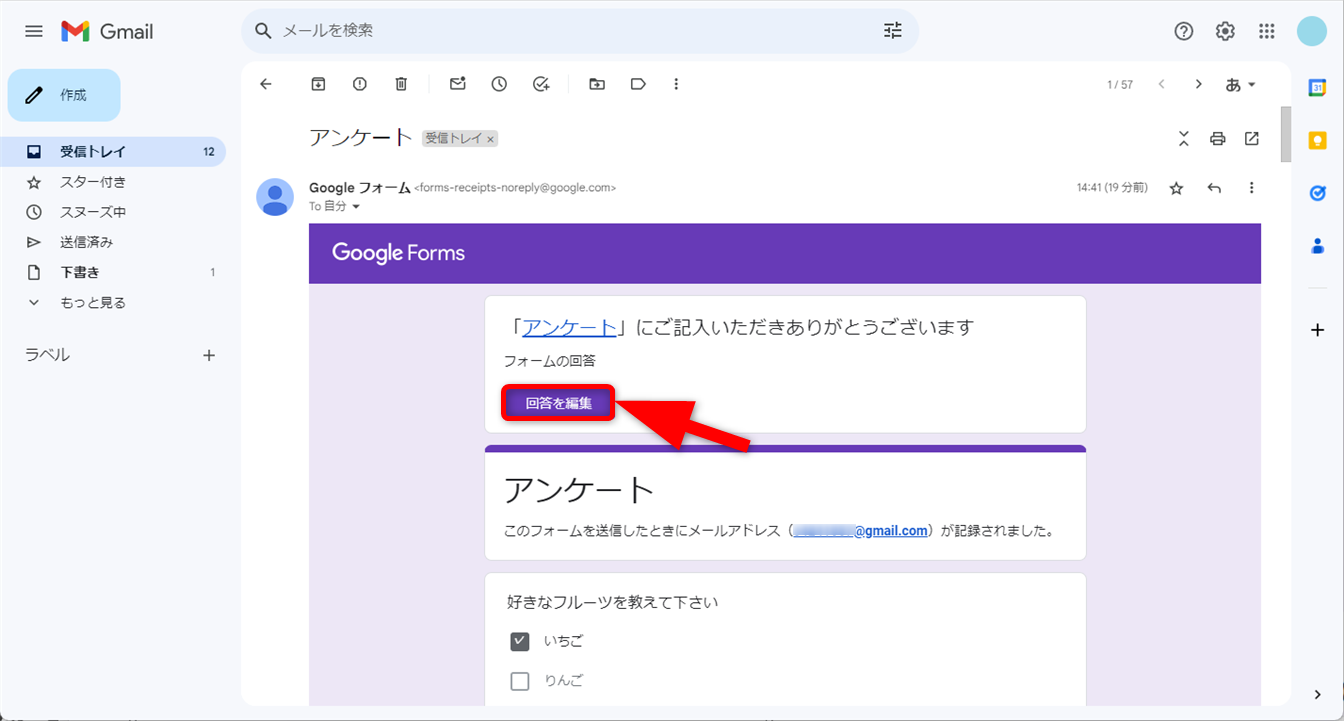Viewport: 1344px width, 721px height.
Task: Compose a new email with 作成
Action: 64,95
